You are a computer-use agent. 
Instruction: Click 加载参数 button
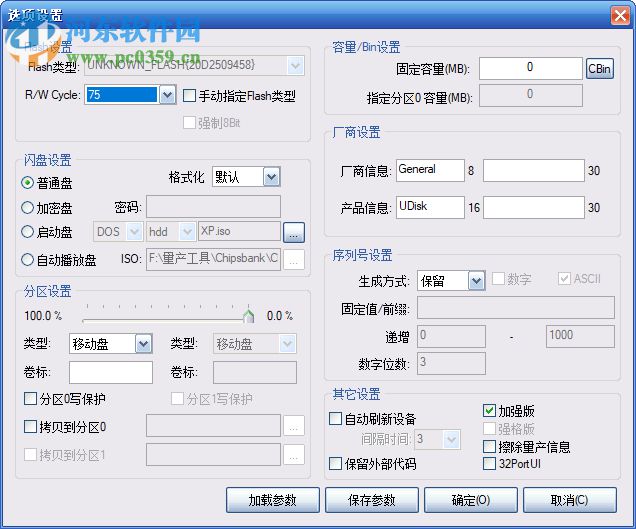(273, 500)
